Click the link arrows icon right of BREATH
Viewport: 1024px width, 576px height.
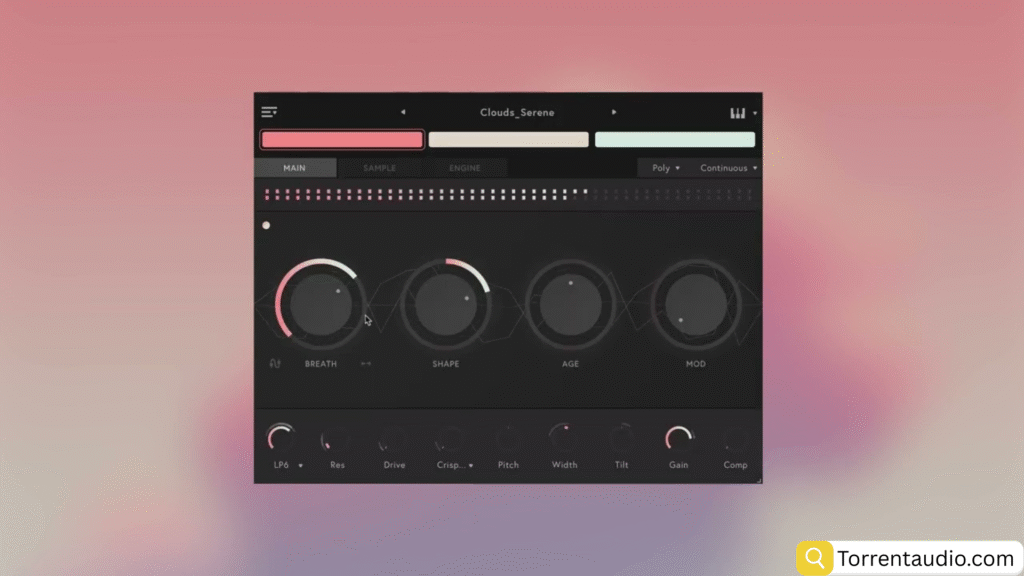366,363
